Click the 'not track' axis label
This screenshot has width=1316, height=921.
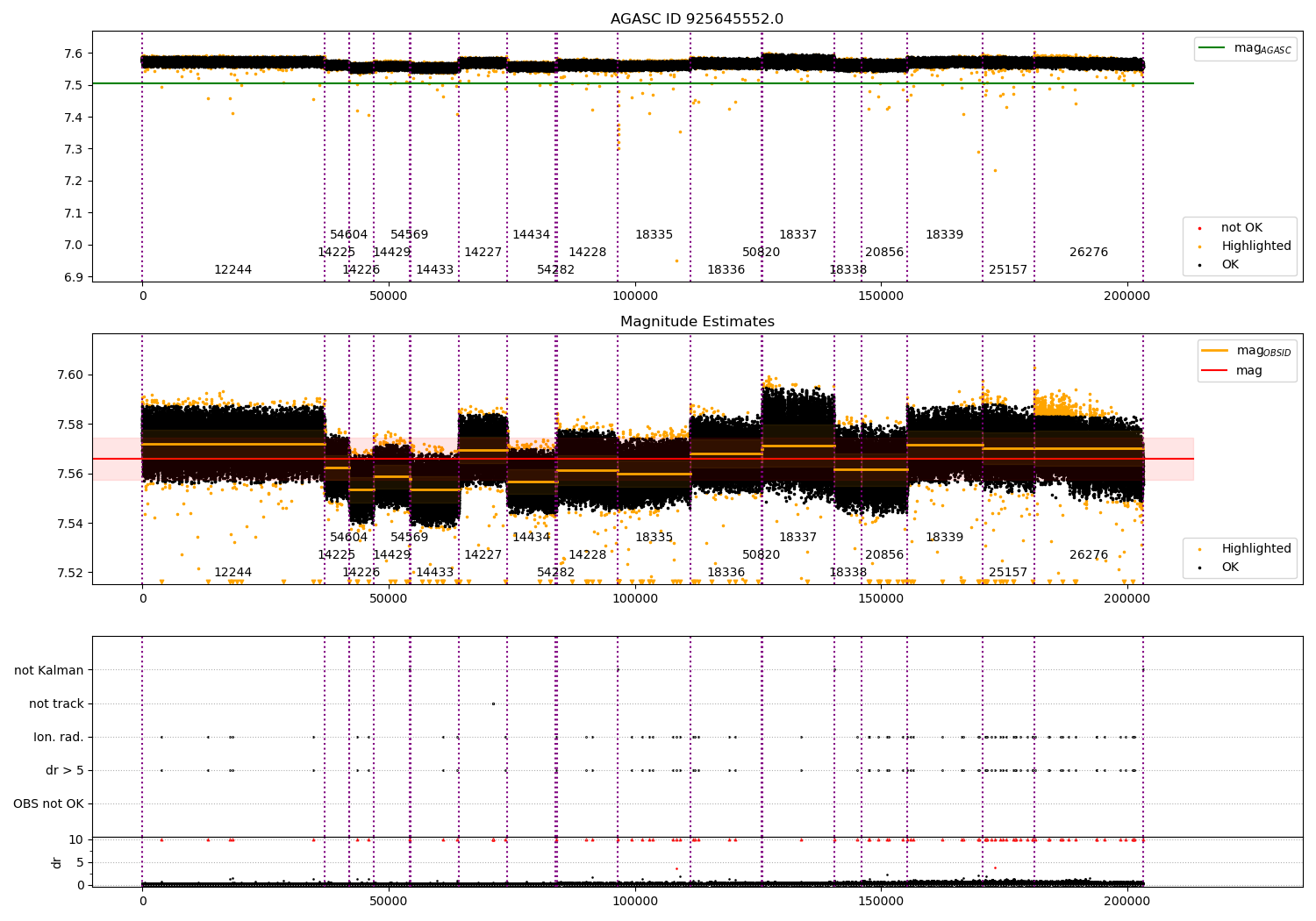(x=56, y=704)
